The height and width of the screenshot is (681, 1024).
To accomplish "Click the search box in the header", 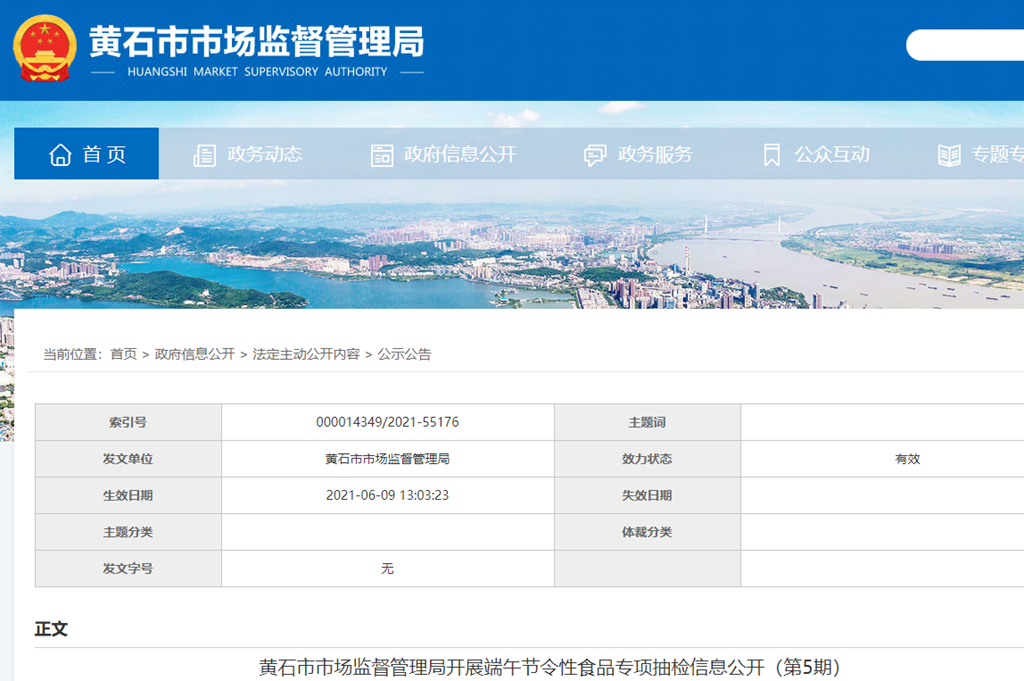I will [x=965, y=45].
